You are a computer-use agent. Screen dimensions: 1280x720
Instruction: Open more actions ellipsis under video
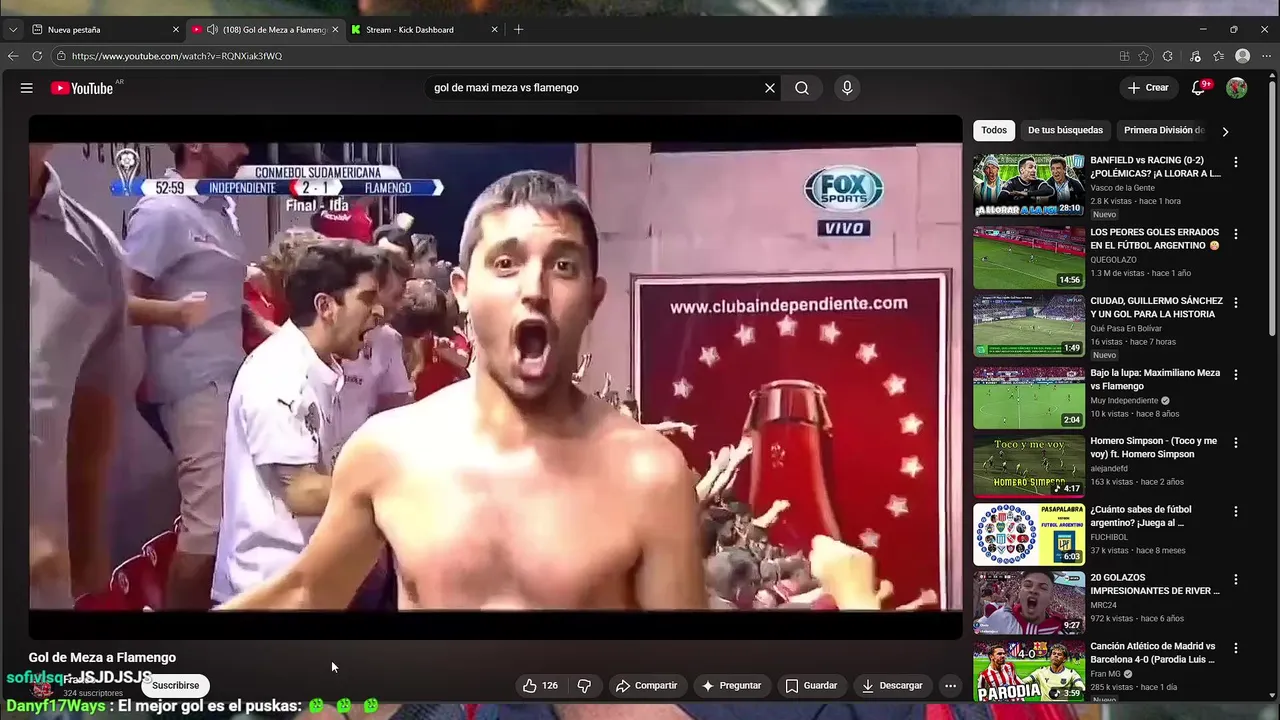pos(950,686)
